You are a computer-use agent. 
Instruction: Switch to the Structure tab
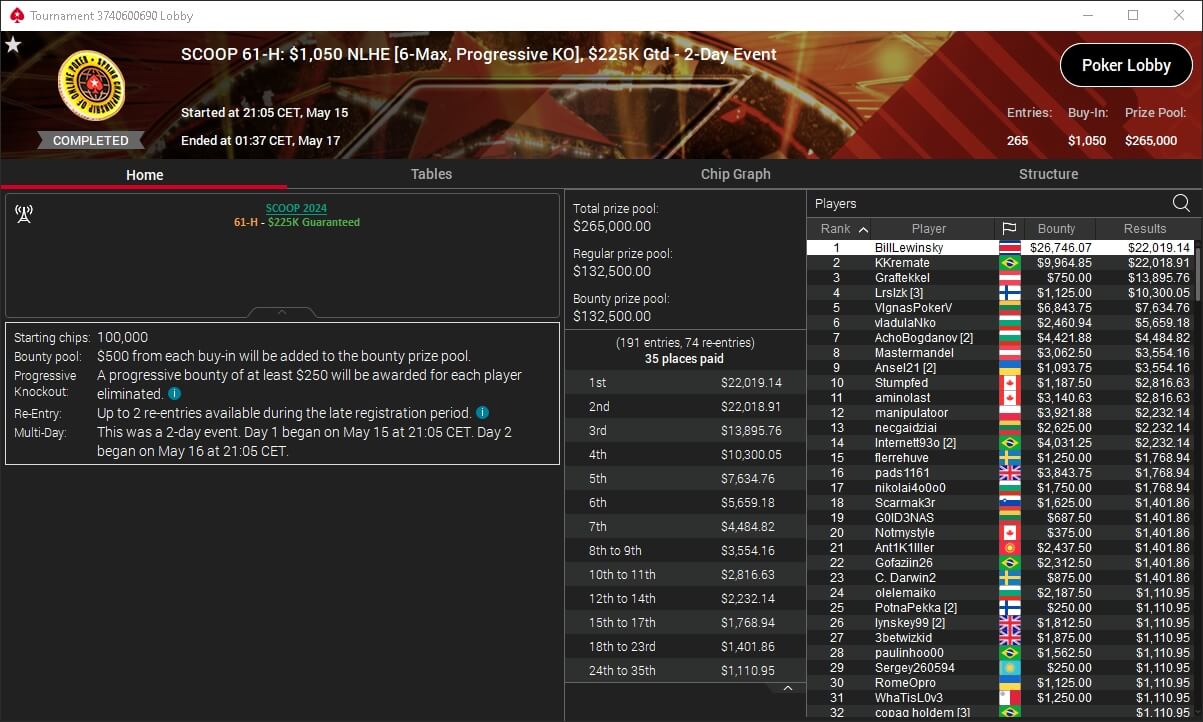click(1048, 174)
